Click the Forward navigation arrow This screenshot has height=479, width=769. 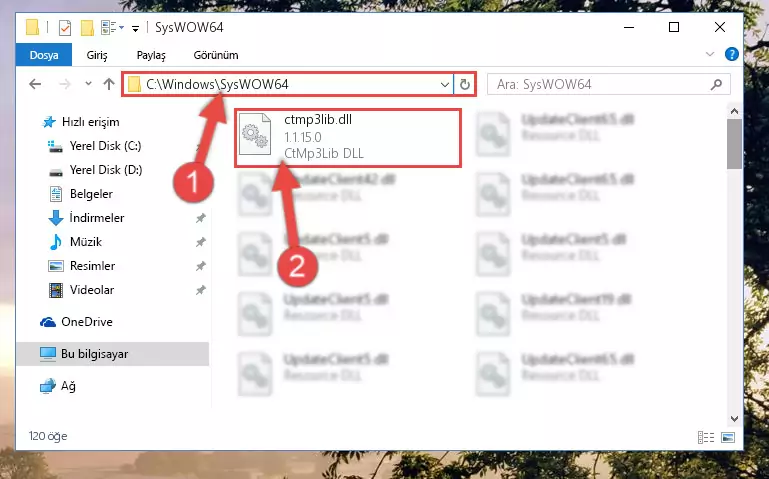(x=64, y=84)
